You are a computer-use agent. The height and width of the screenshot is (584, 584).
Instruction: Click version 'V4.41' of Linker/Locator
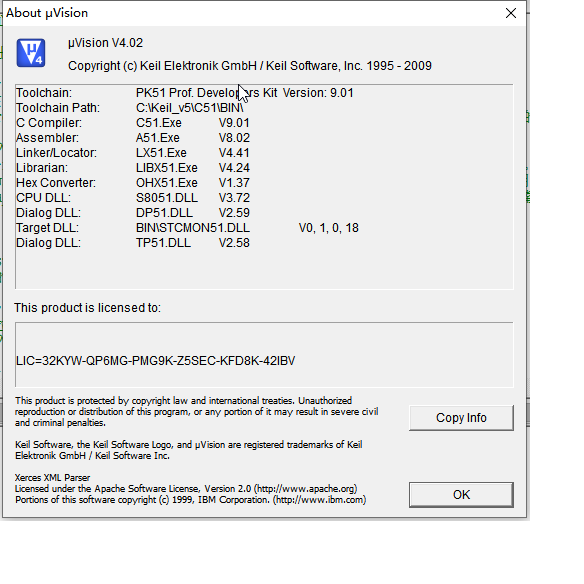pyautogui.click(x=234, y=153)
